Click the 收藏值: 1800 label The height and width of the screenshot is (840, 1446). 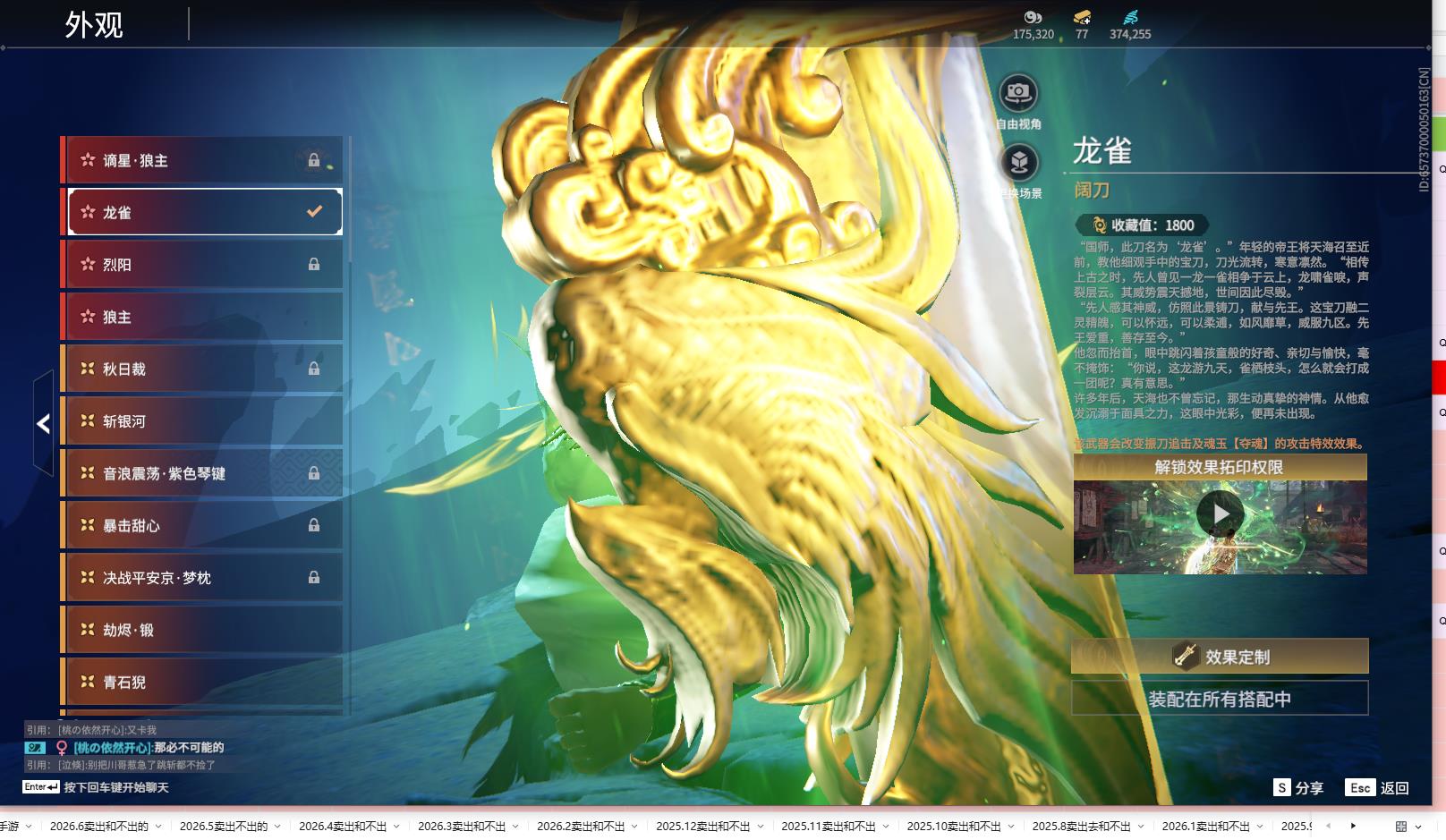(x=1153, y=225)
